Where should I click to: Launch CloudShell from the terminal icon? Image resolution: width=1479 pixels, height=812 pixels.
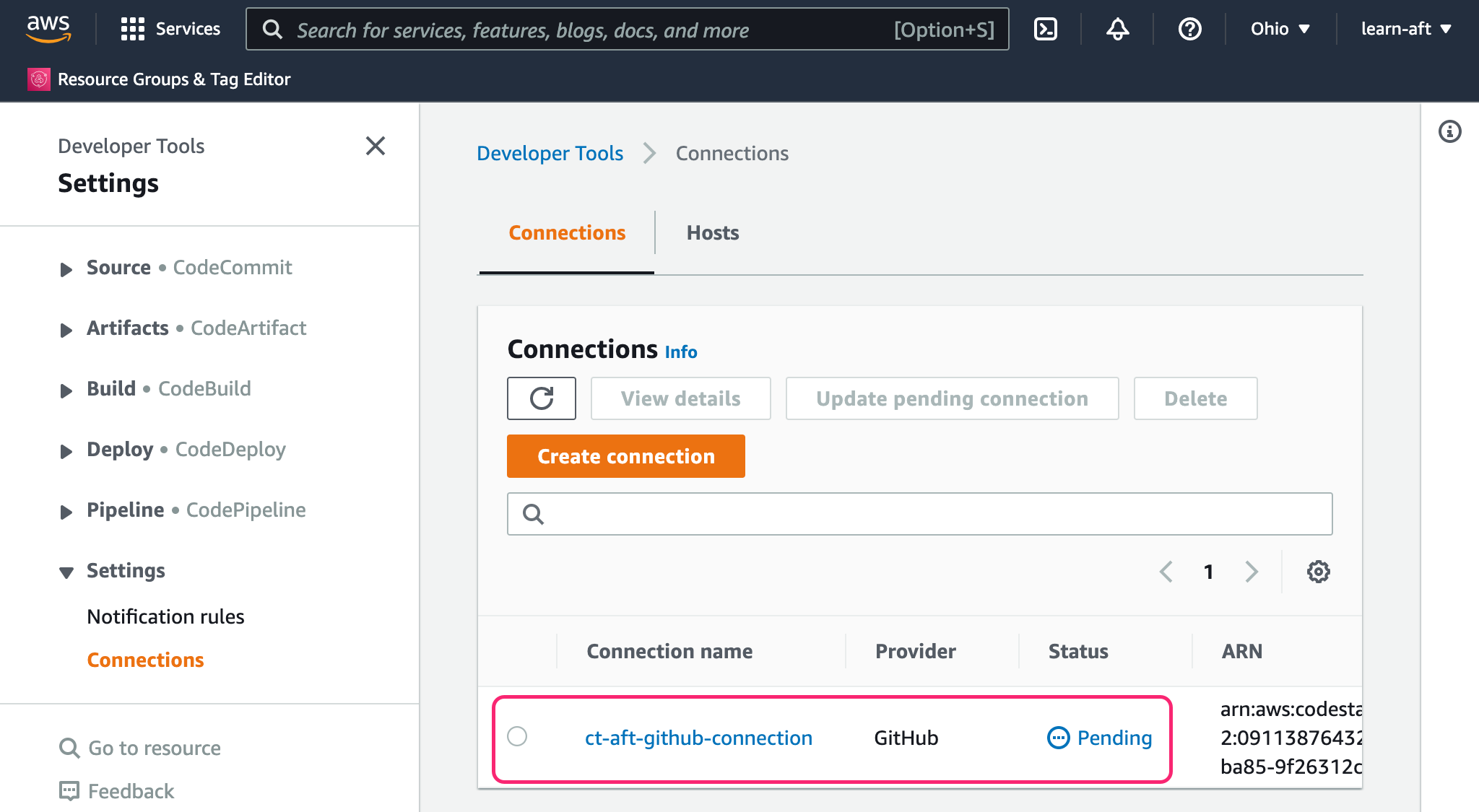tap(1045, 29)
